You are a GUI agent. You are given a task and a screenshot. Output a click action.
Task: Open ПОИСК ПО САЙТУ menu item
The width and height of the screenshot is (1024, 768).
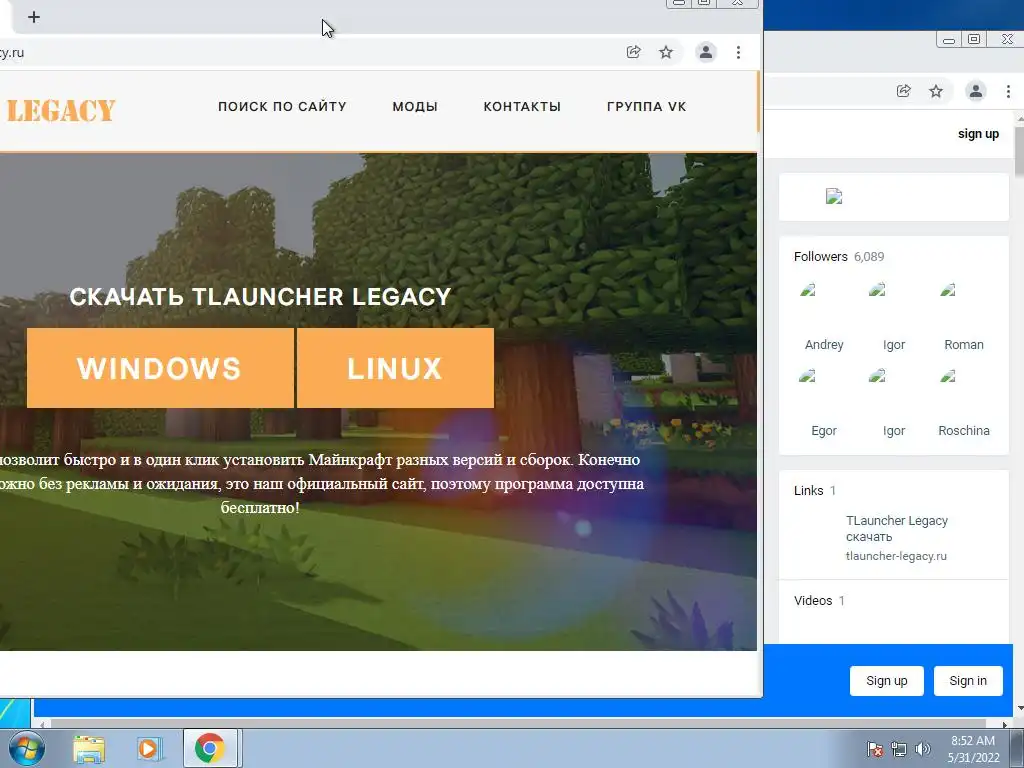[282, 106]
